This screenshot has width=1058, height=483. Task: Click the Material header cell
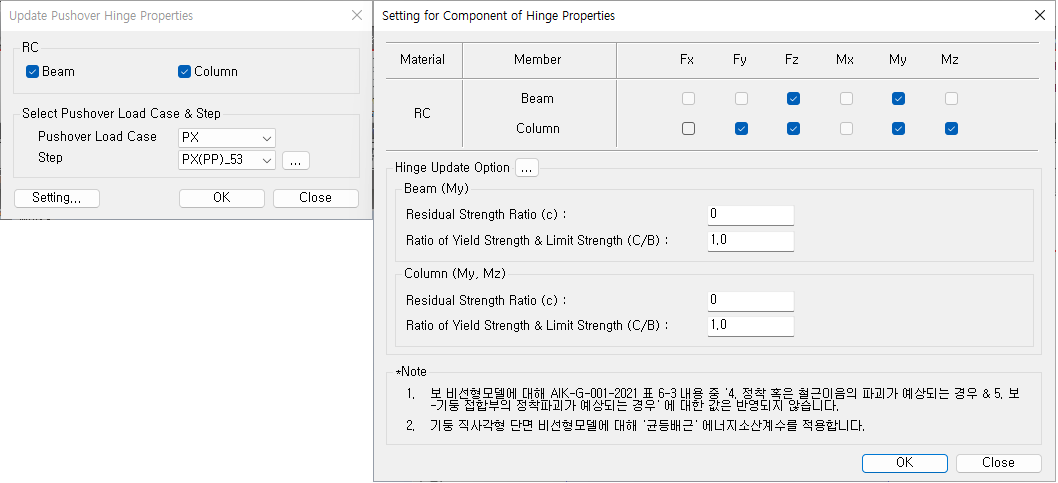(x=422, y=59)
